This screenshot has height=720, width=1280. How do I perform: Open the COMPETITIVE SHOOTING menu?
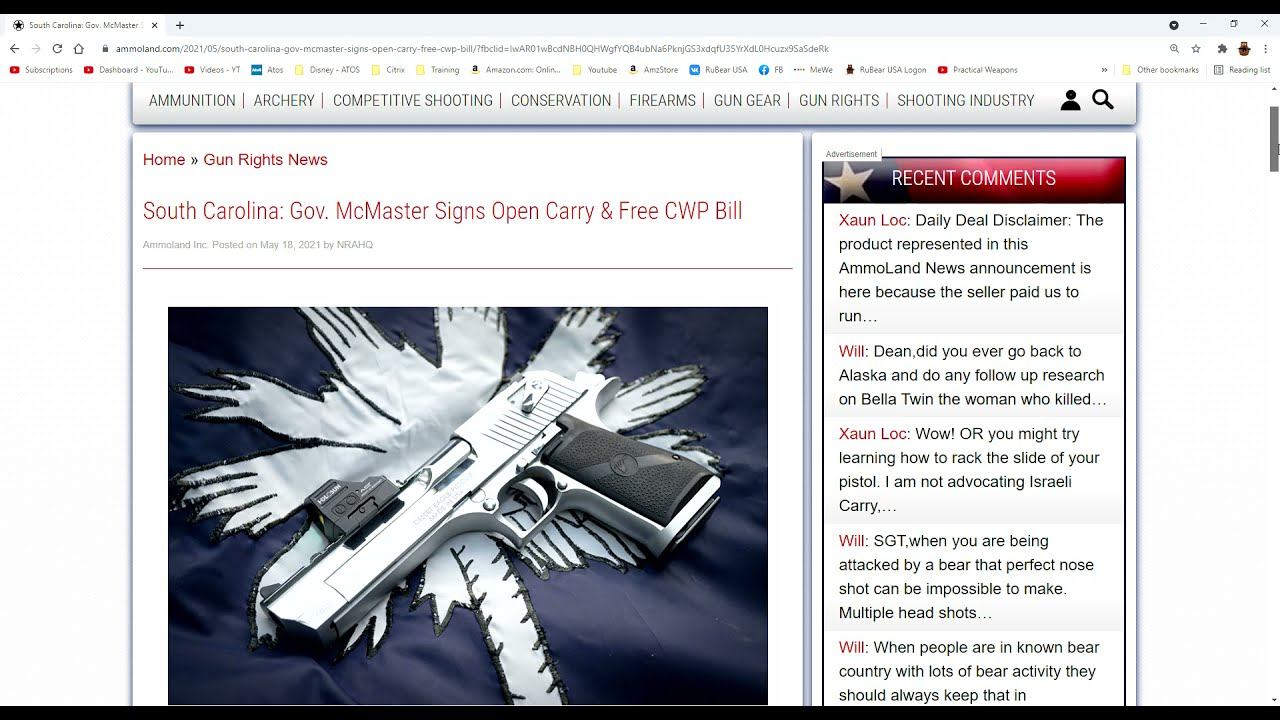coord(413,100)
